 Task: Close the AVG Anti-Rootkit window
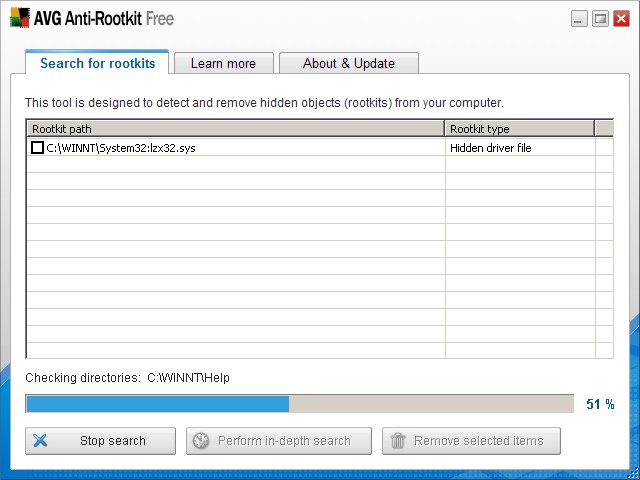(621, 19)
